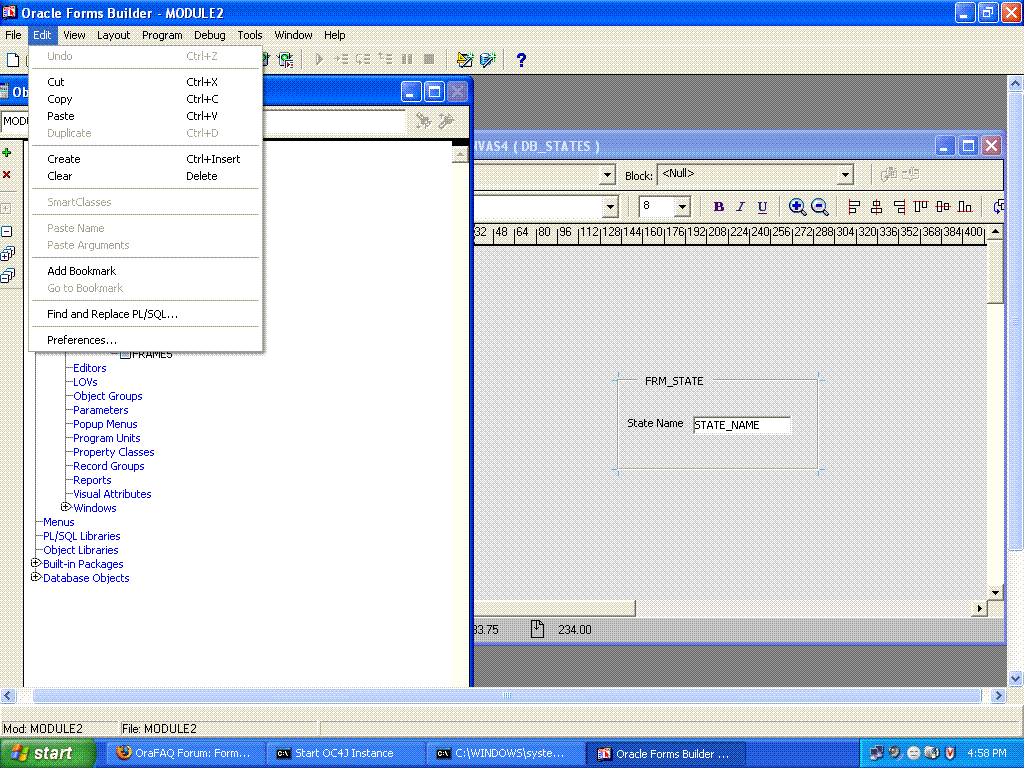This screenshot has height=768, width=1024.
Task: Open the Block dropdown showing Null
Action: tap(845, 175)
